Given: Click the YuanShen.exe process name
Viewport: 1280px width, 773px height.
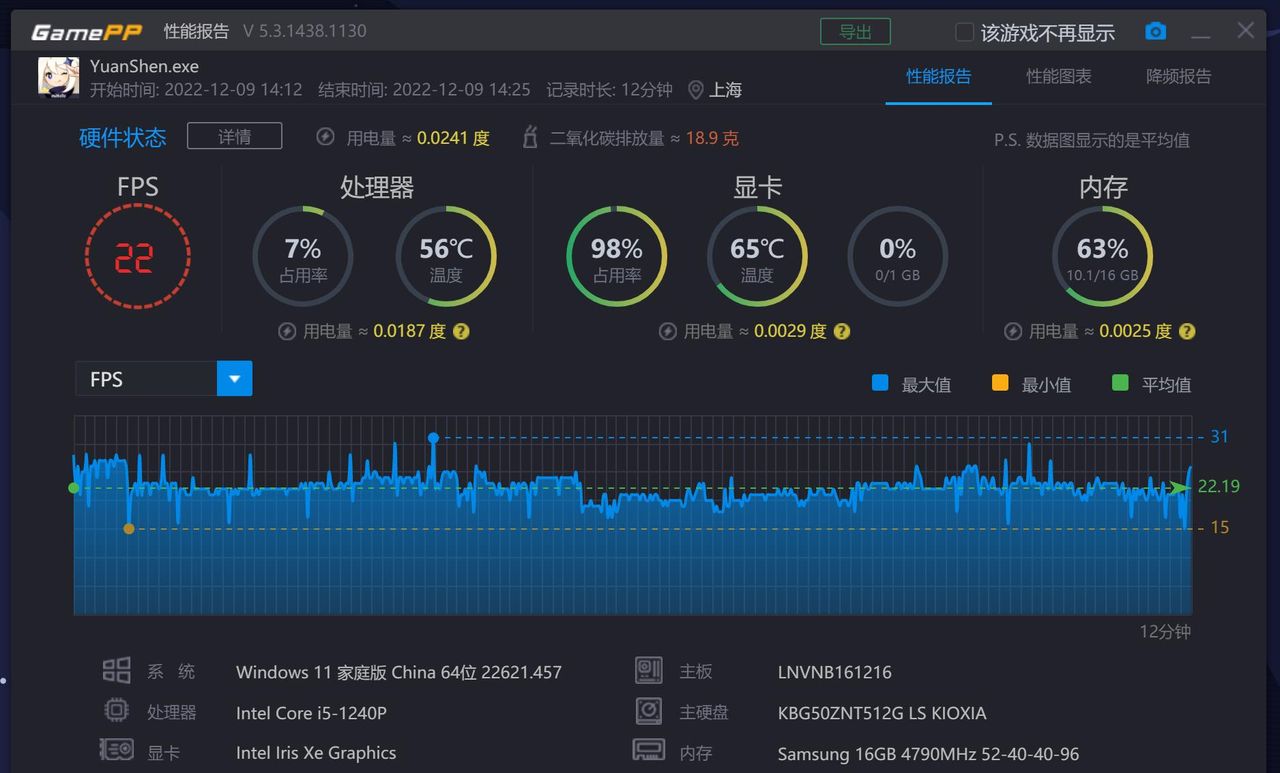Looking at the screenshot, I should click(144, 66).
